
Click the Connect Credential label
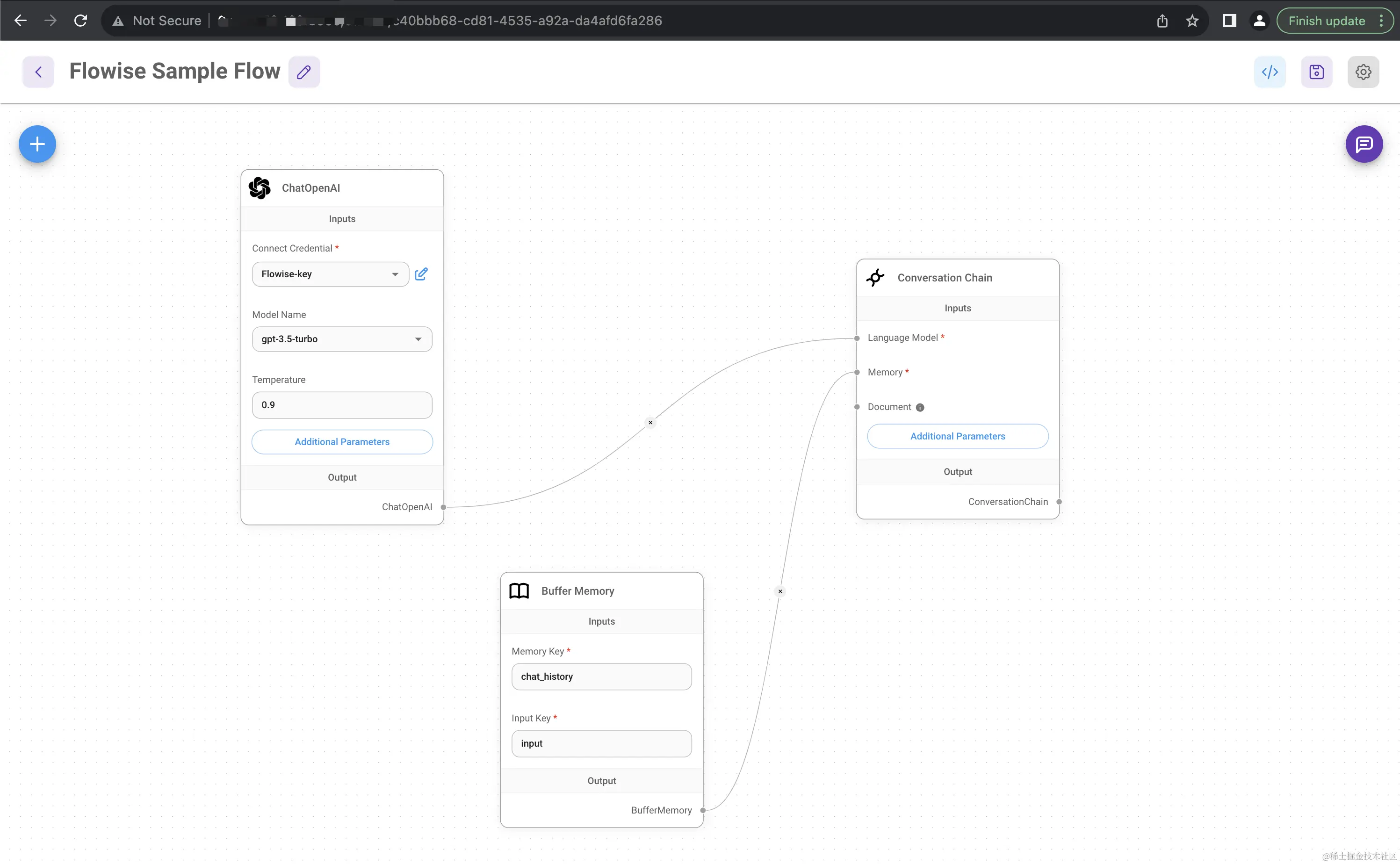click(292, 248)
